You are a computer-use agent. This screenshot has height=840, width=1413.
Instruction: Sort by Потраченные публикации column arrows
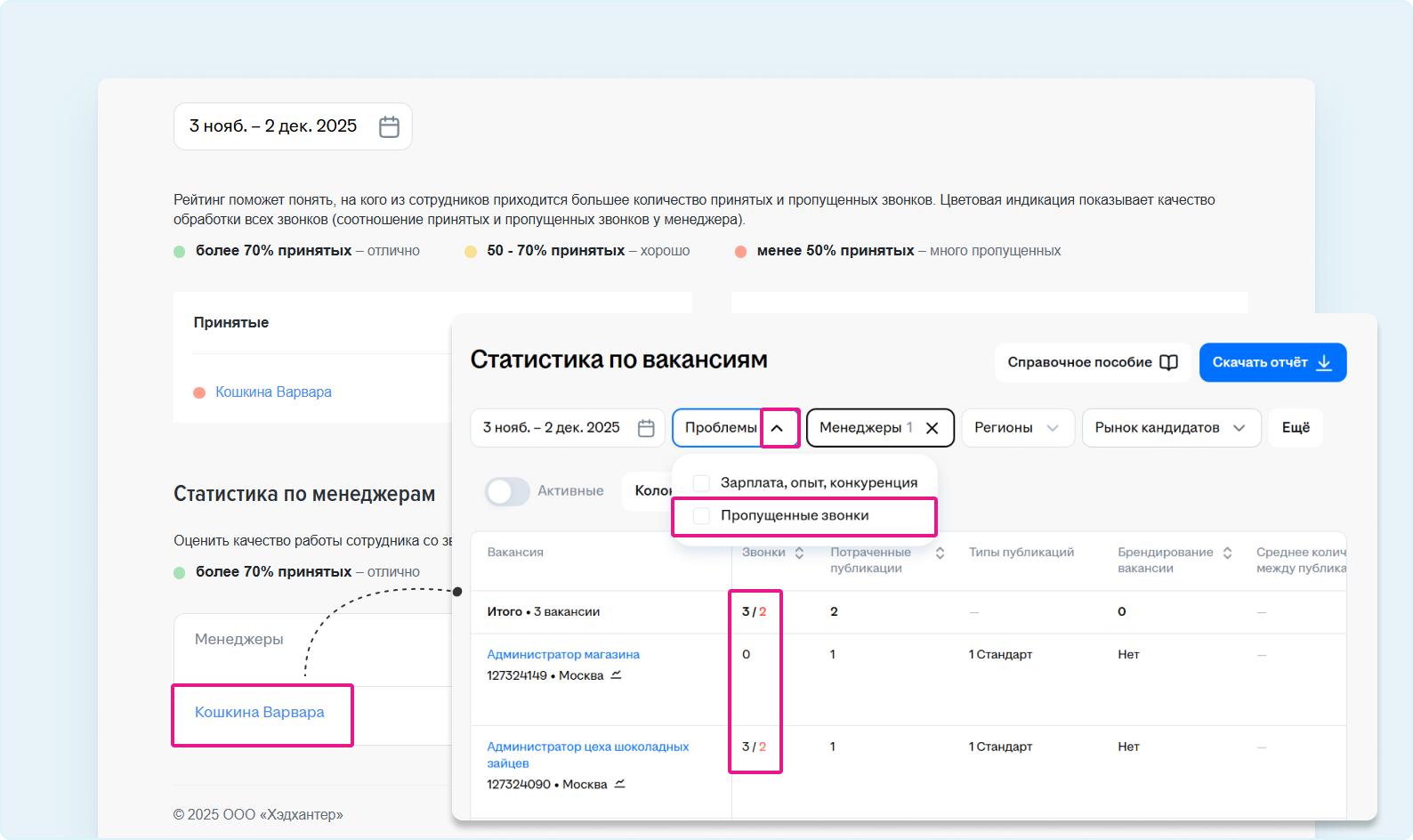pyautogui.click(x=940, y=553)
